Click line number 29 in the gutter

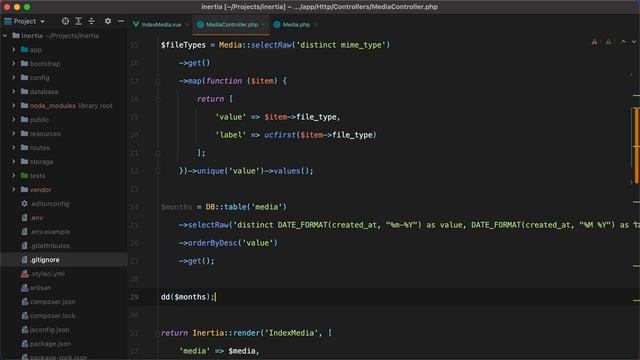134,297
